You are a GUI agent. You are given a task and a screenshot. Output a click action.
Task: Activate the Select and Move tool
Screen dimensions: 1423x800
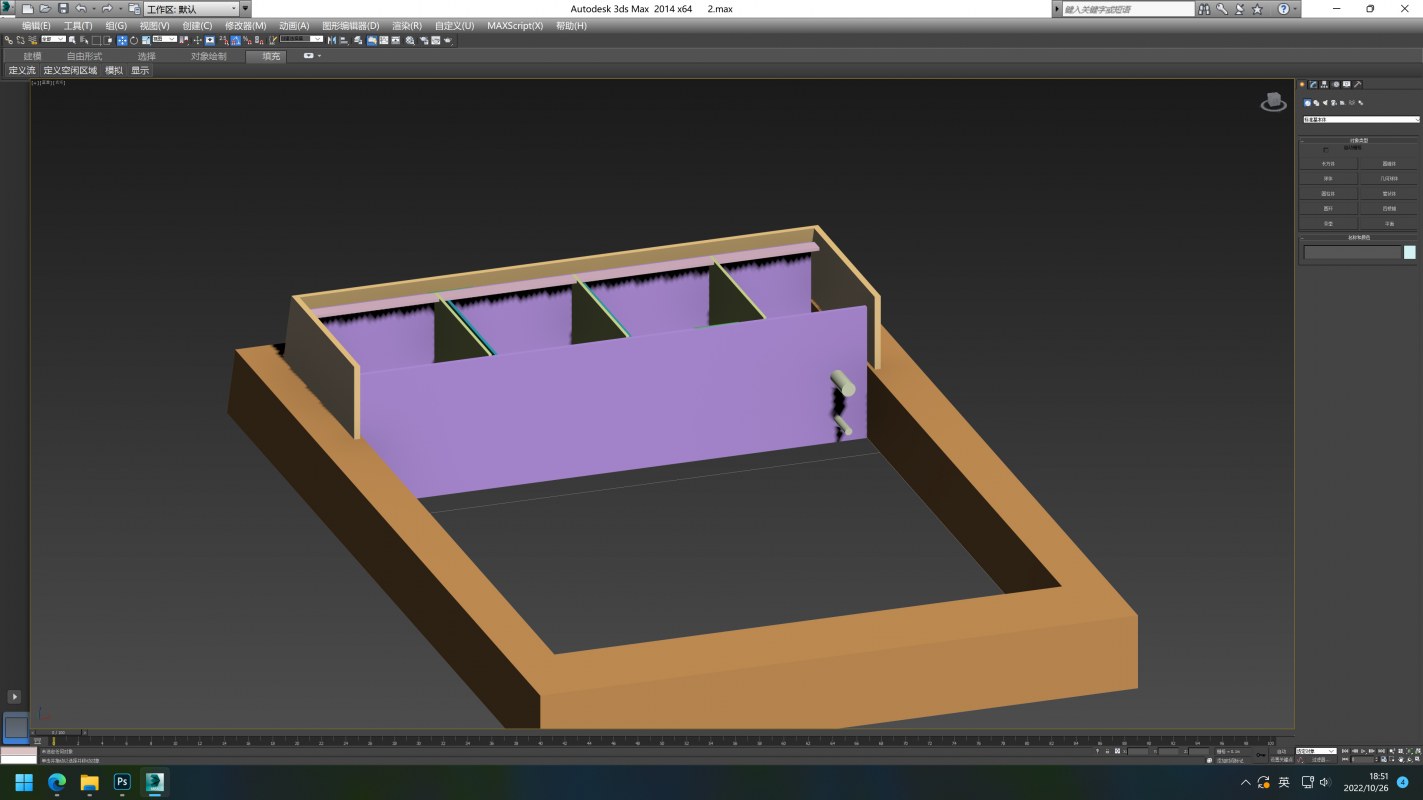click(x=122, y=40)
